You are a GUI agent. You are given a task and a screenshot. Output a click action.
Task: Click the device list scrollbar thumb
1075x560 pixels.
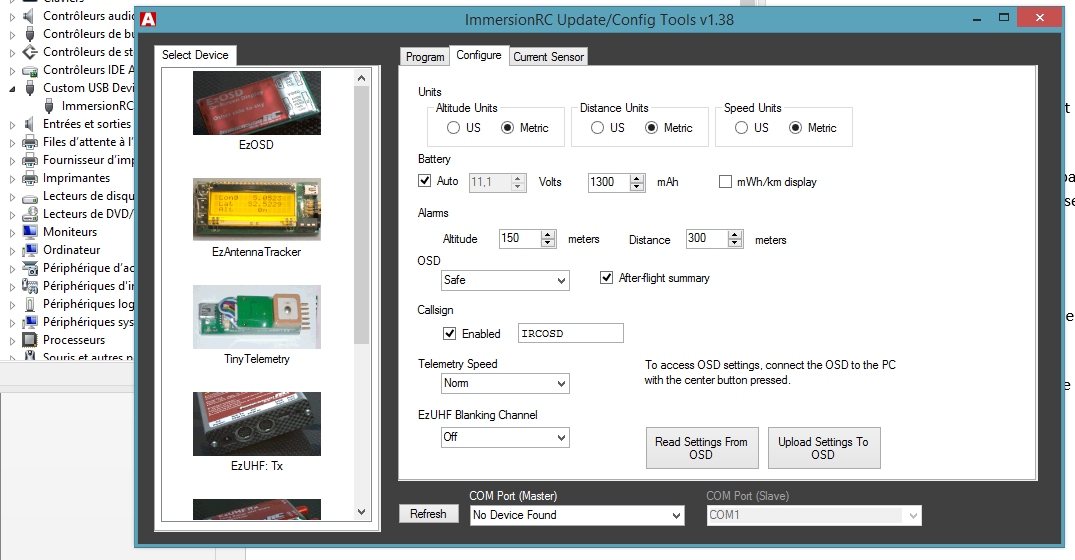point(362,215)
